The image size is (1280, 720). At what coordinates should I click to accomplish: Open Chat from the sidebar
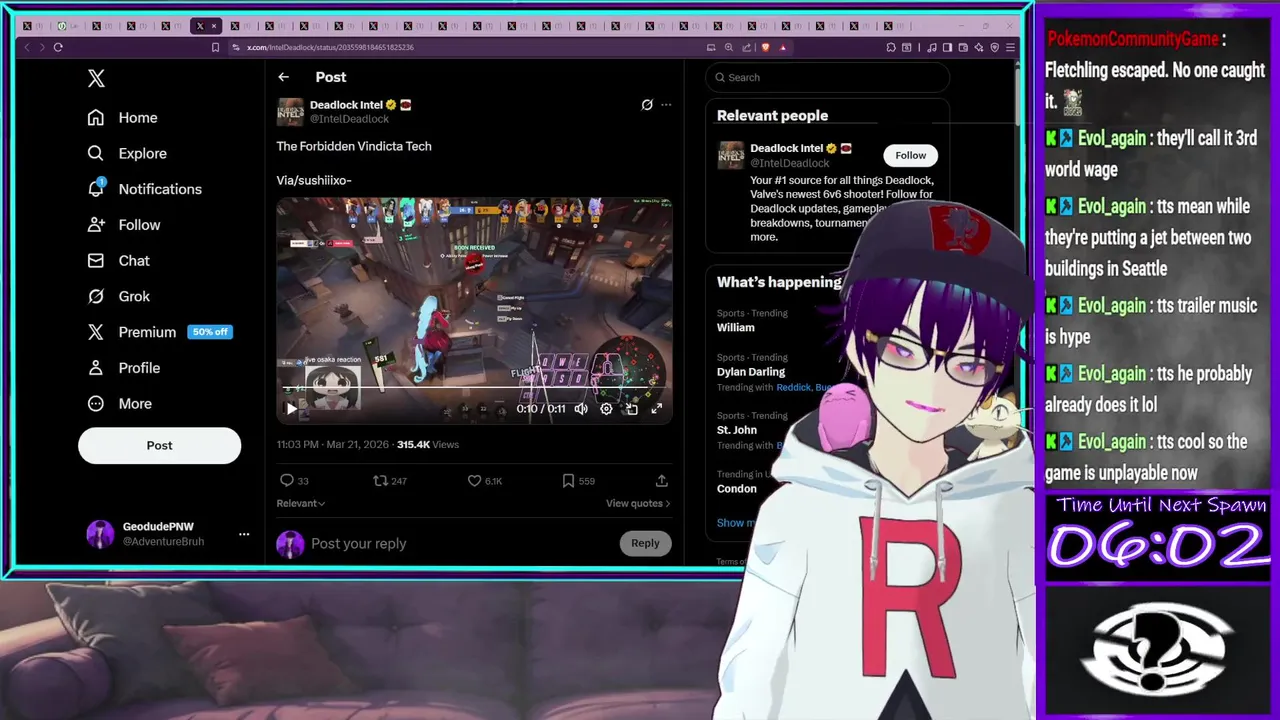pyautogui.click(x=118, y=261)
